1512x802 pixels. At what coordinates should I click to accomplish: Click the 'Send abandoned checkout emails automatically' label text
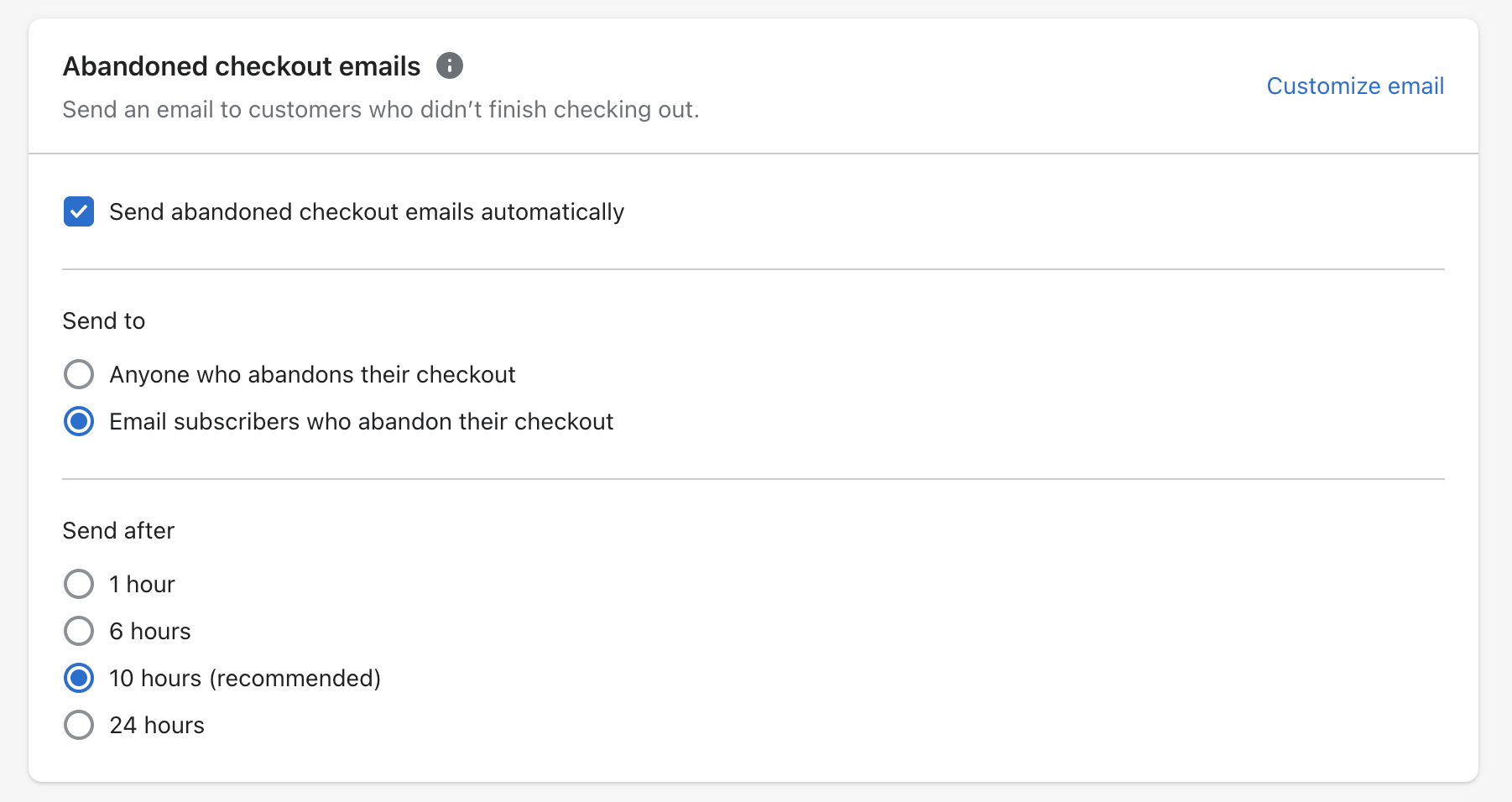pyautogui.click(x=367, y=212)
